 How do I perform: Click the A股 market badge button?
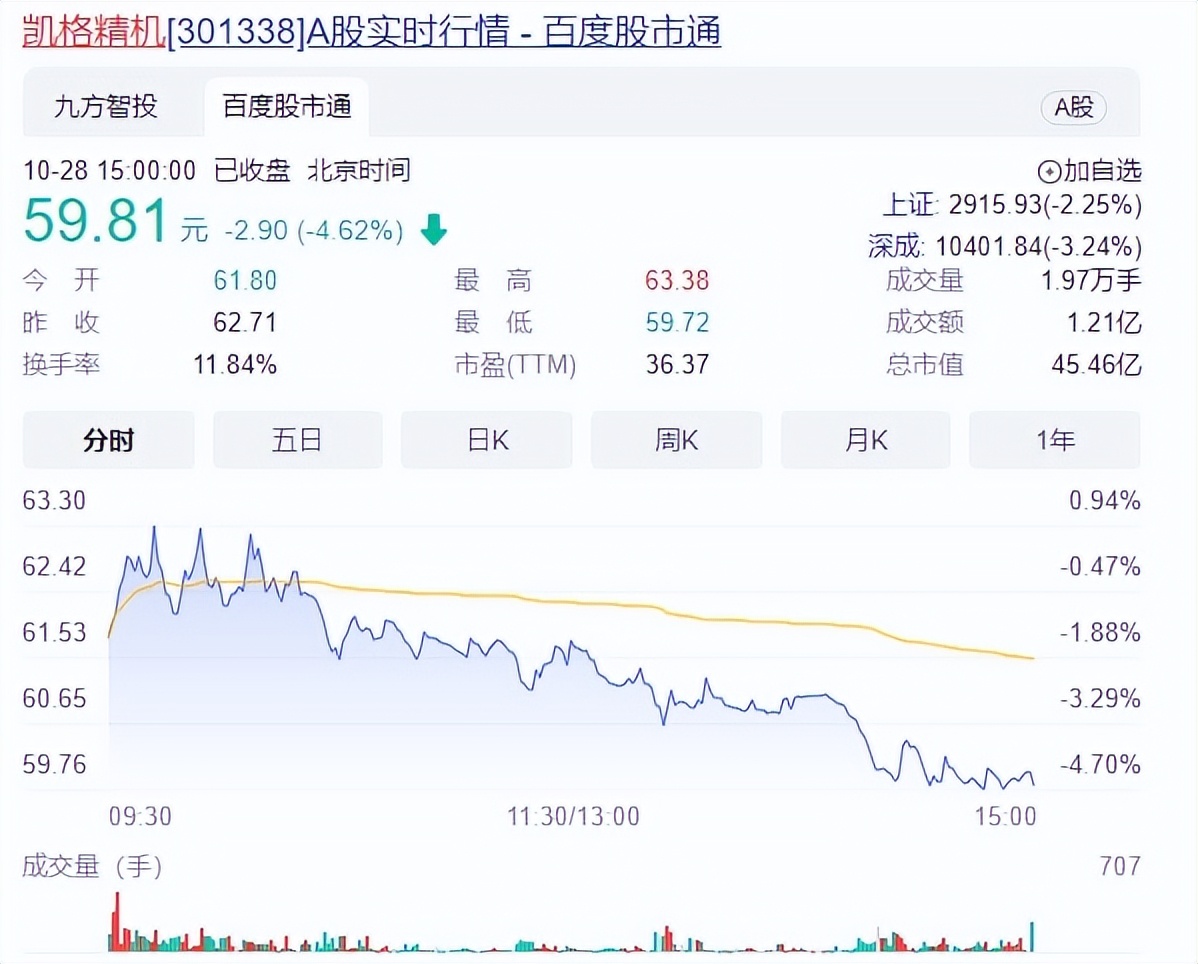click(1073, 108)
